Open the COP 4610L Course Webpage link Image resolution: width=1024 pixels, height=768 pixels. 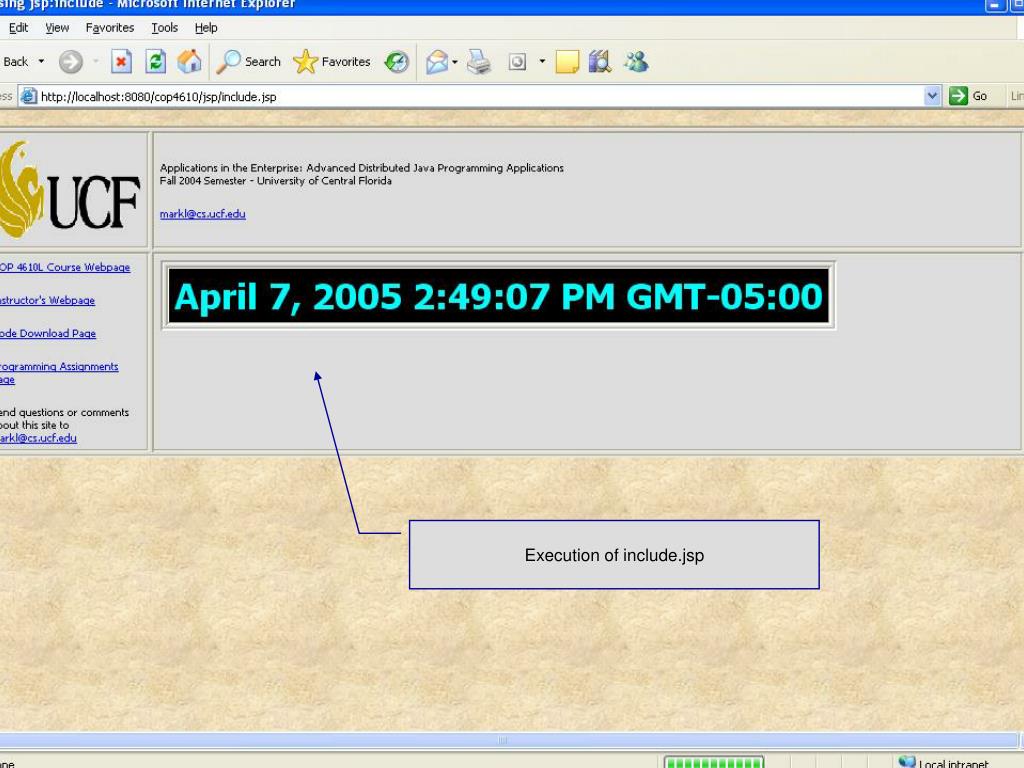tap(65, 268)
